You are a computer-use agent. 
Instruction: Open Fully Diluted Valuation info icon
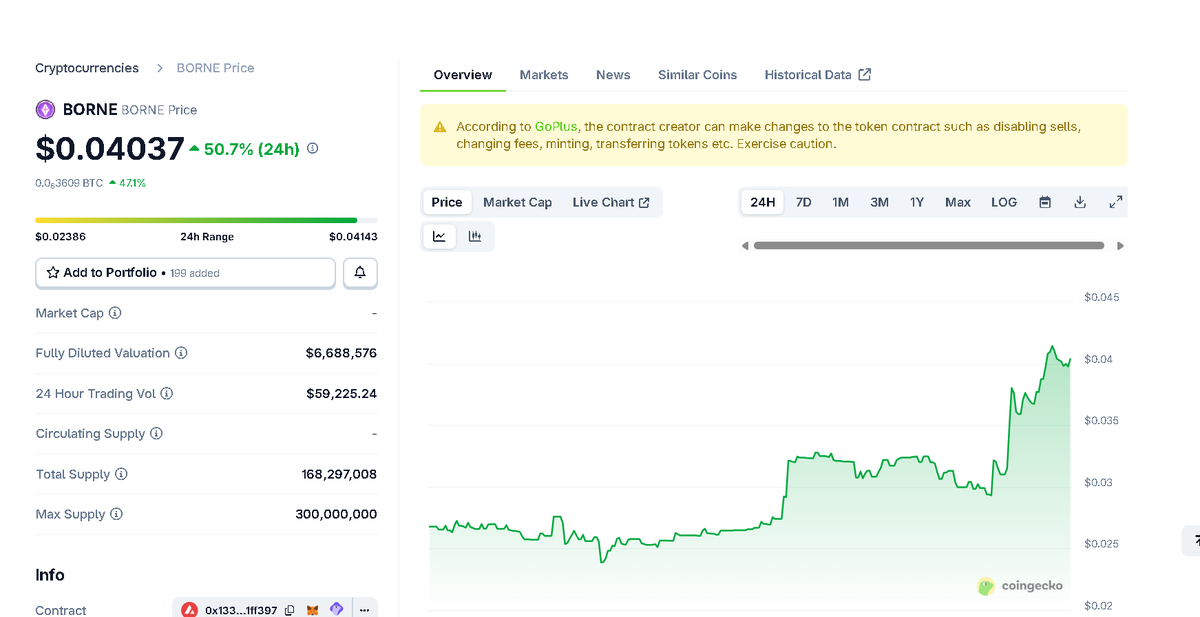(x=181, y=353)
